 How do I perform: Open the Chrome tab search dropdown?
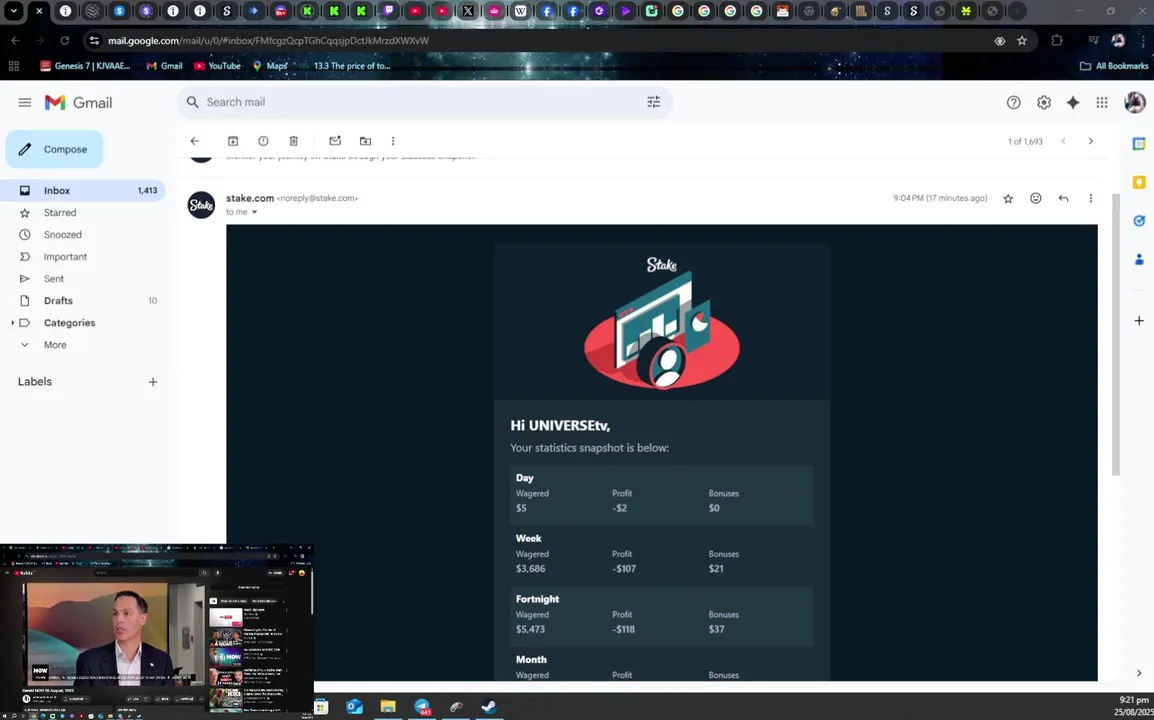(x=13, y=11)
